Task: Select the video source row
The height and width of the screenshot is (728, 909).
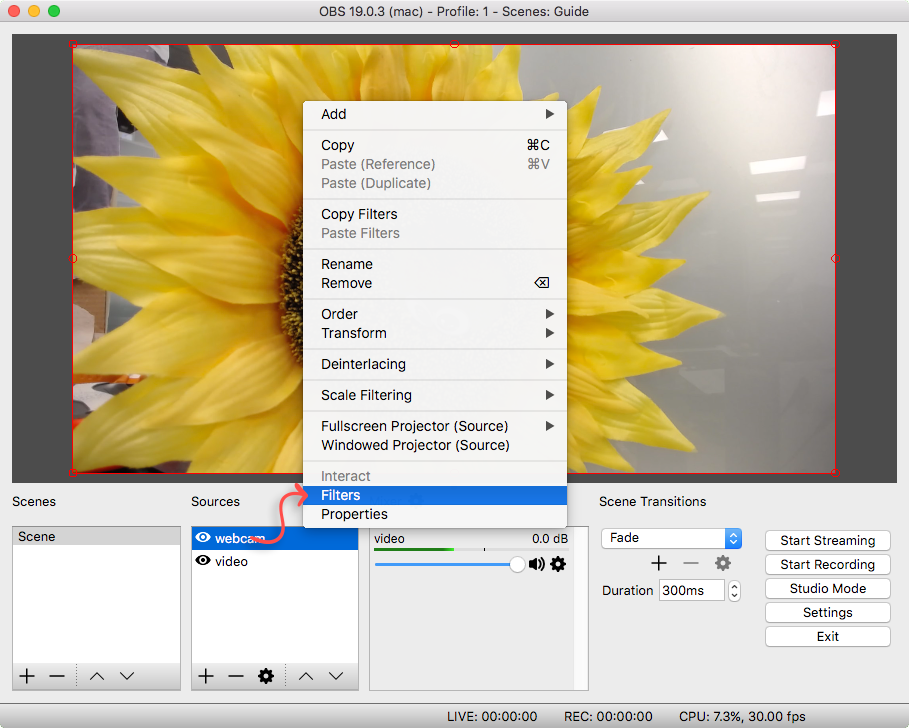Action: tap(275, 561)
